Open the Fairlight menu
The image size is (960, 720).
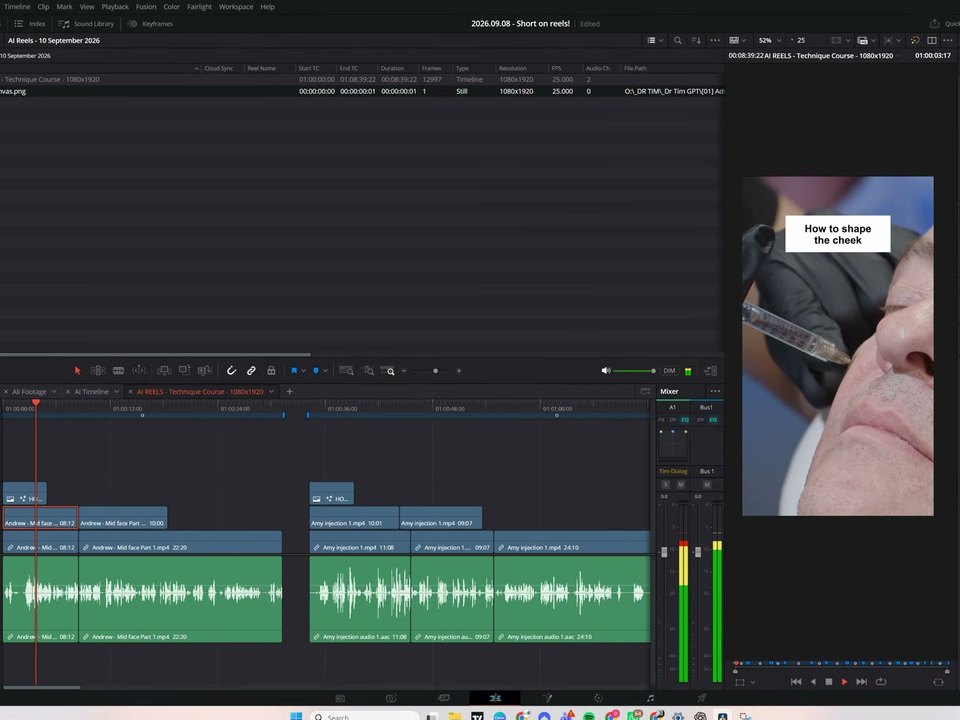coord(200,7)
